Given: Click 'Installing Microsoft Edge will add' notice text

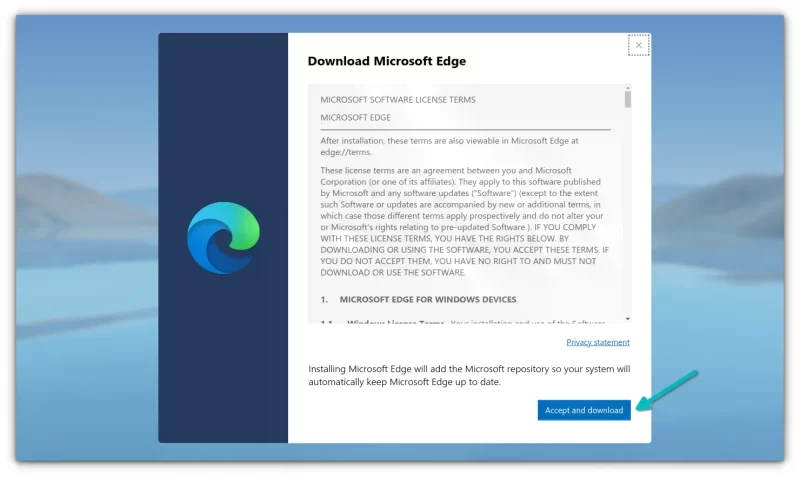Looking at the screenshot, I should click(469, 375).
